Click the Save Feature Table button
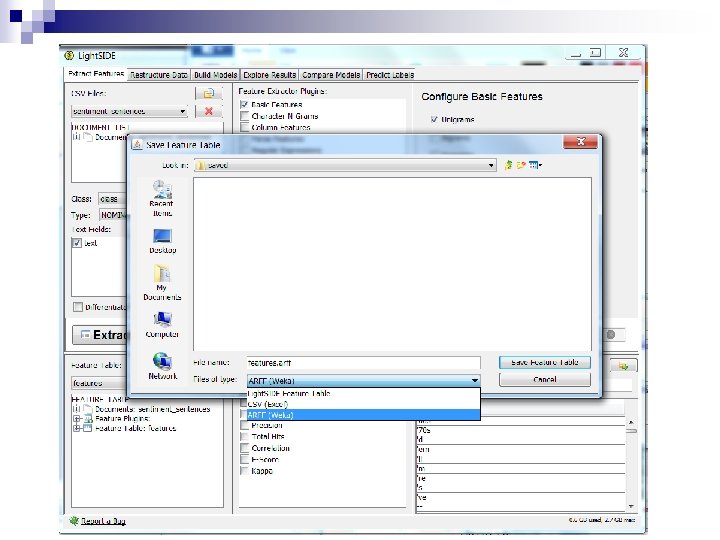This screenshot has width=720, height=540. [x=545, y=362]
